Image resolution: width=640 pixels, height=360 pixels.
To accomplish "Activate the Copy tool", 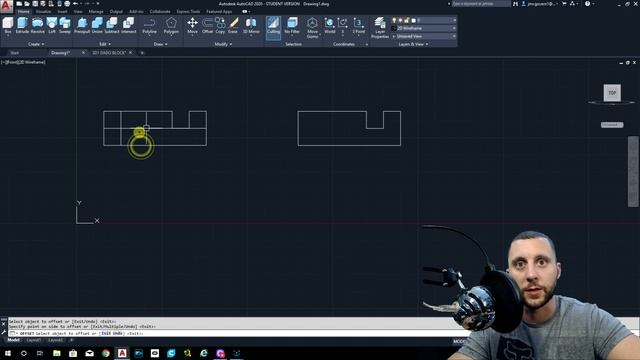I will (x=220, y=25).
